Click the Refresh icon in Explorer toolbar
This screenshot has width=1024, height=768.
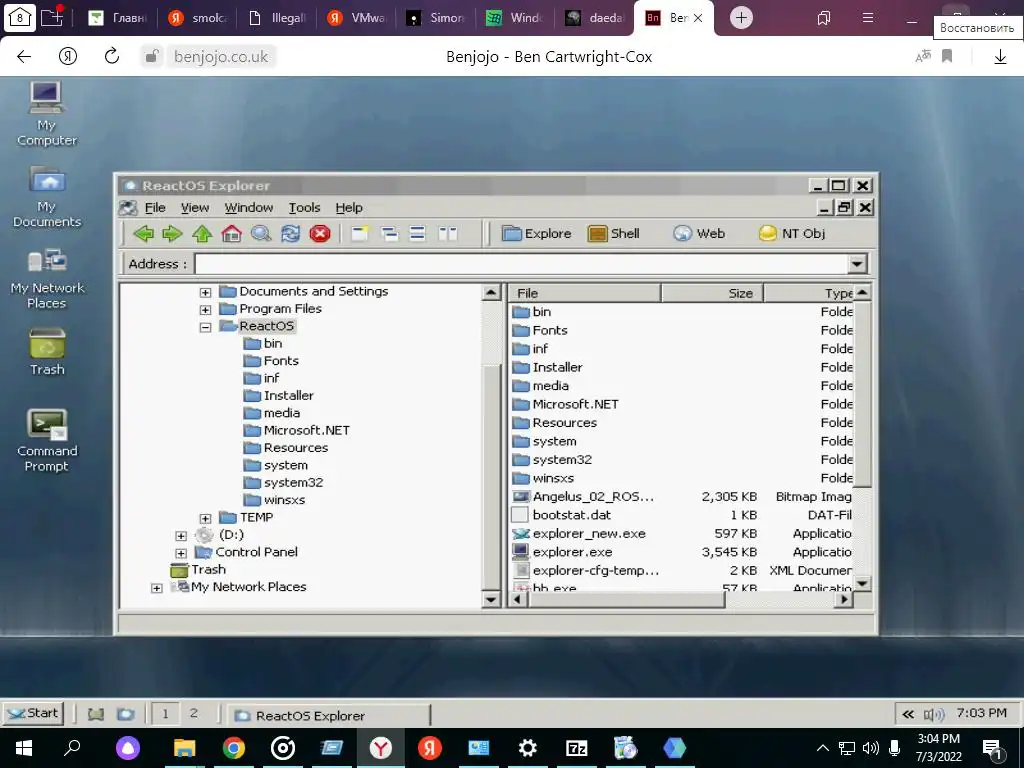pyautogui.click(x=291, y=233)
